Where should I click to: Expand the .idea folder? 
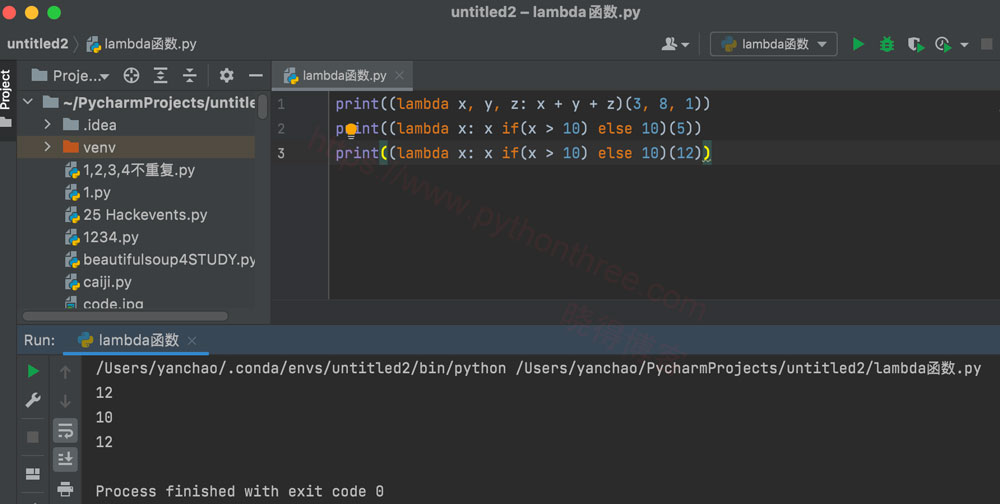click(x=47, y=124)
